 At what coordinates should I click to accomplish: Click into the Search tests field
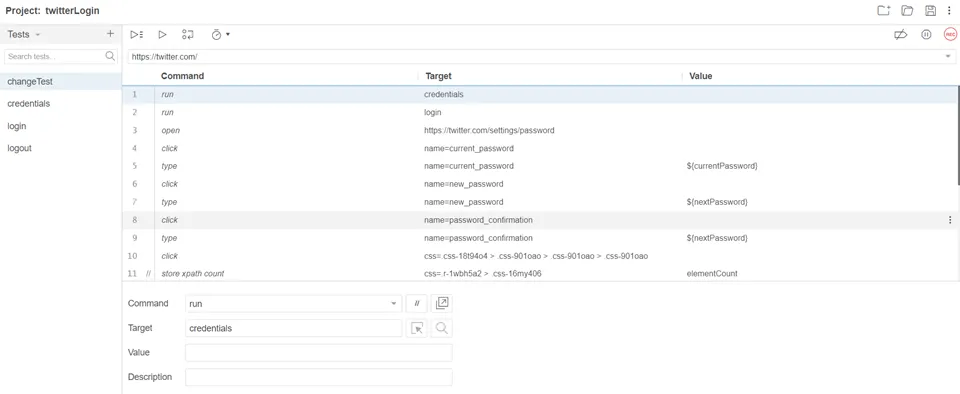click(55, 56)
